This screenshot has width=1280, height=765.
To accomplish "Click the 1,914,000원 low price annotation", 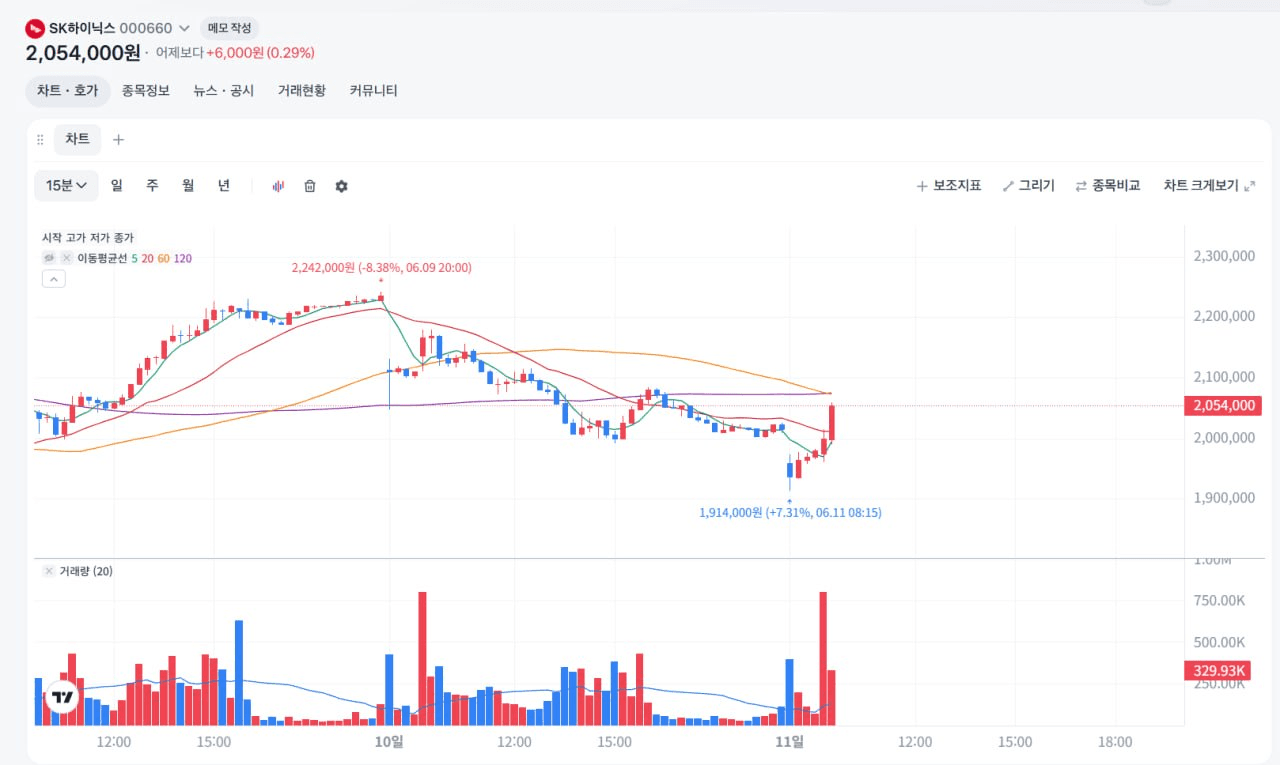I will [x=790, y=512].
